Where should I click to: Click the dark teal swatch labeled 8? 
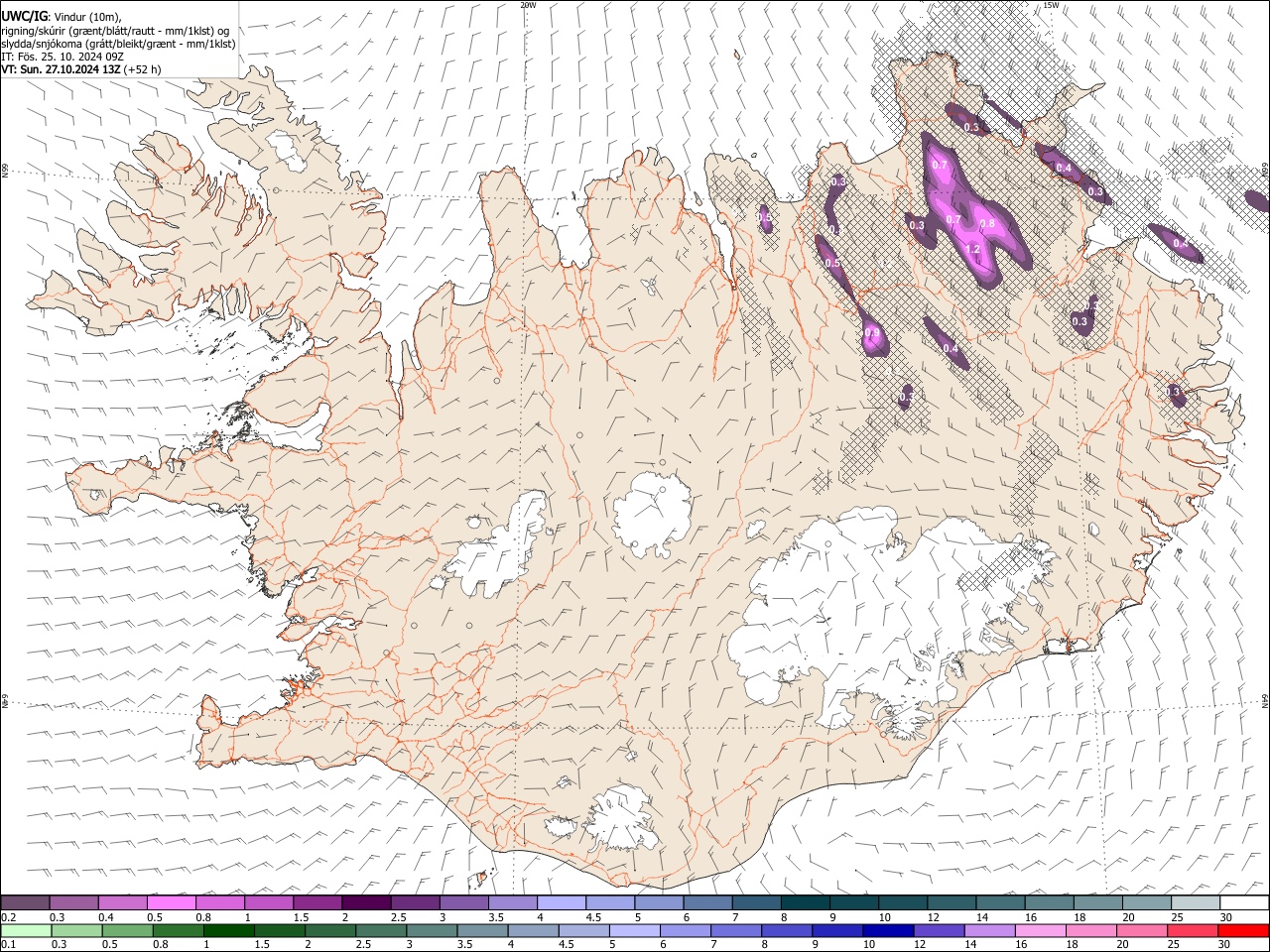tap(805, 902)
